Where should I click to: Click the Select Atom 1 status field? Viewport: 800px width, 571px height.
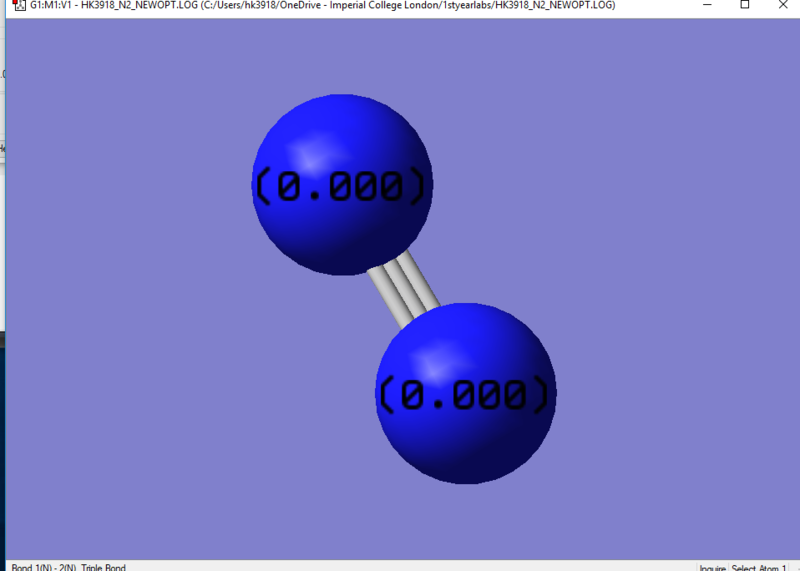[x=759, y=567]
